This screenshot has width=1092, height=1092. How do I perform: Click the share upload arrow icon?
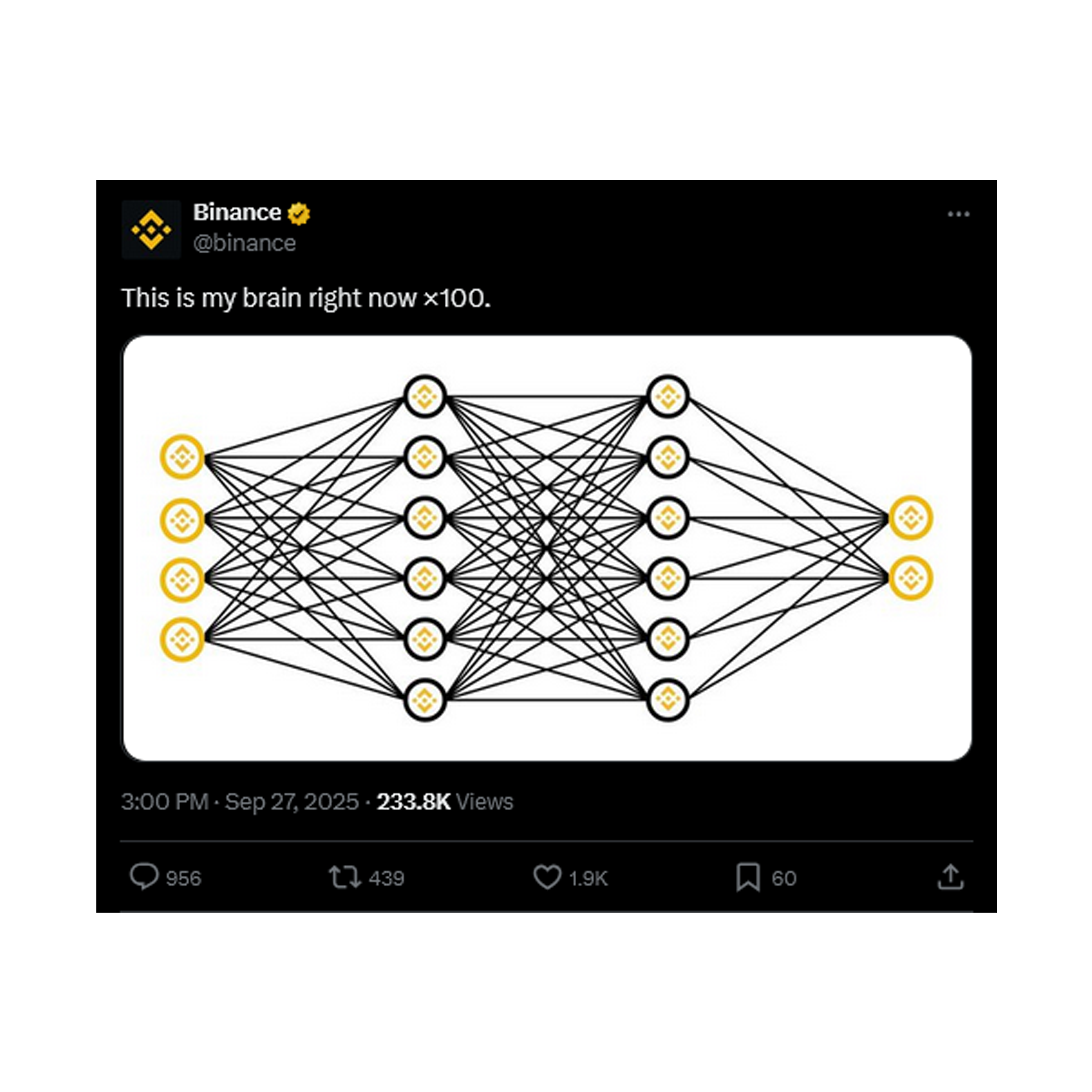click(950, 877)
